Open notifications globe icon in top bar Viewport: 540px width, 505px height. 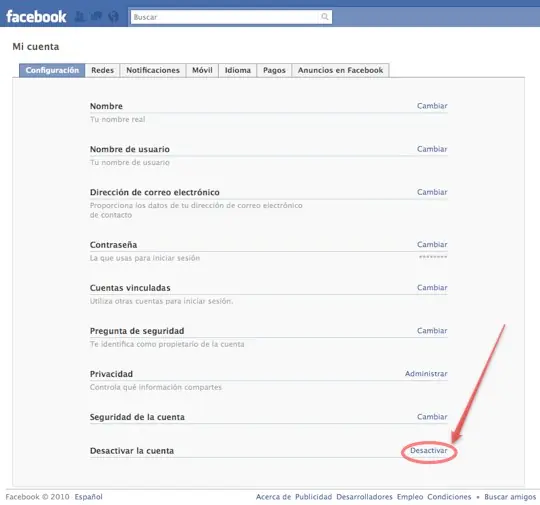coord(113,16)
